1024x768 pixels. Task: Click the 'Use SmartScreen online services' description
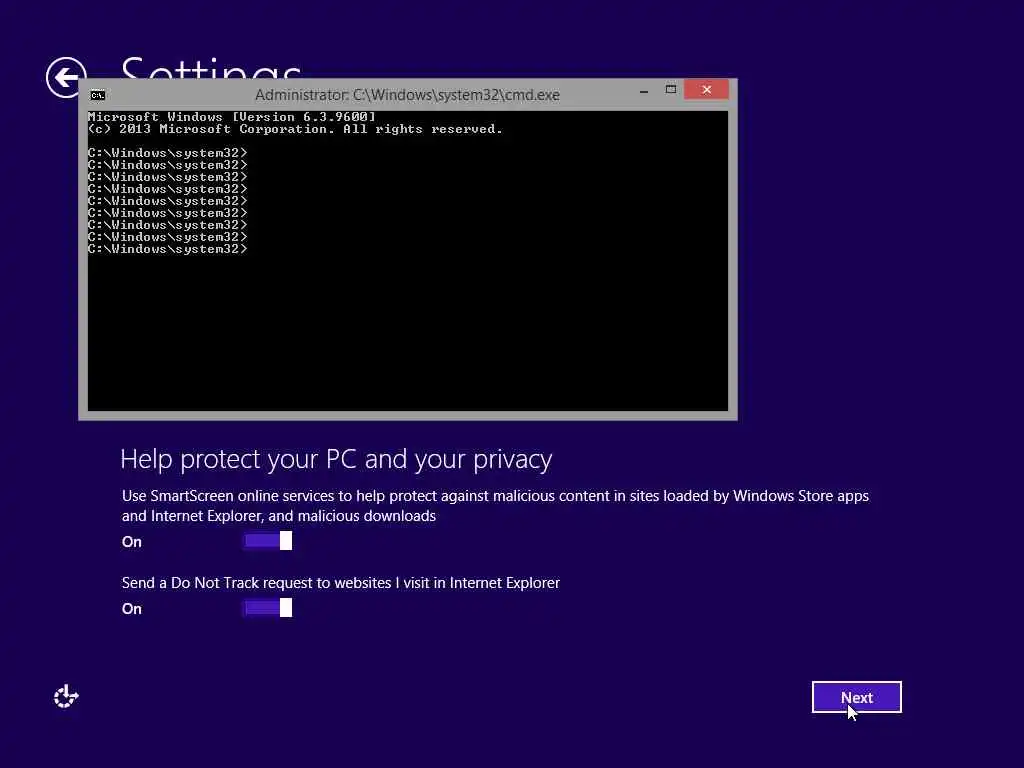pyautogui.click(x=495, y=505)
